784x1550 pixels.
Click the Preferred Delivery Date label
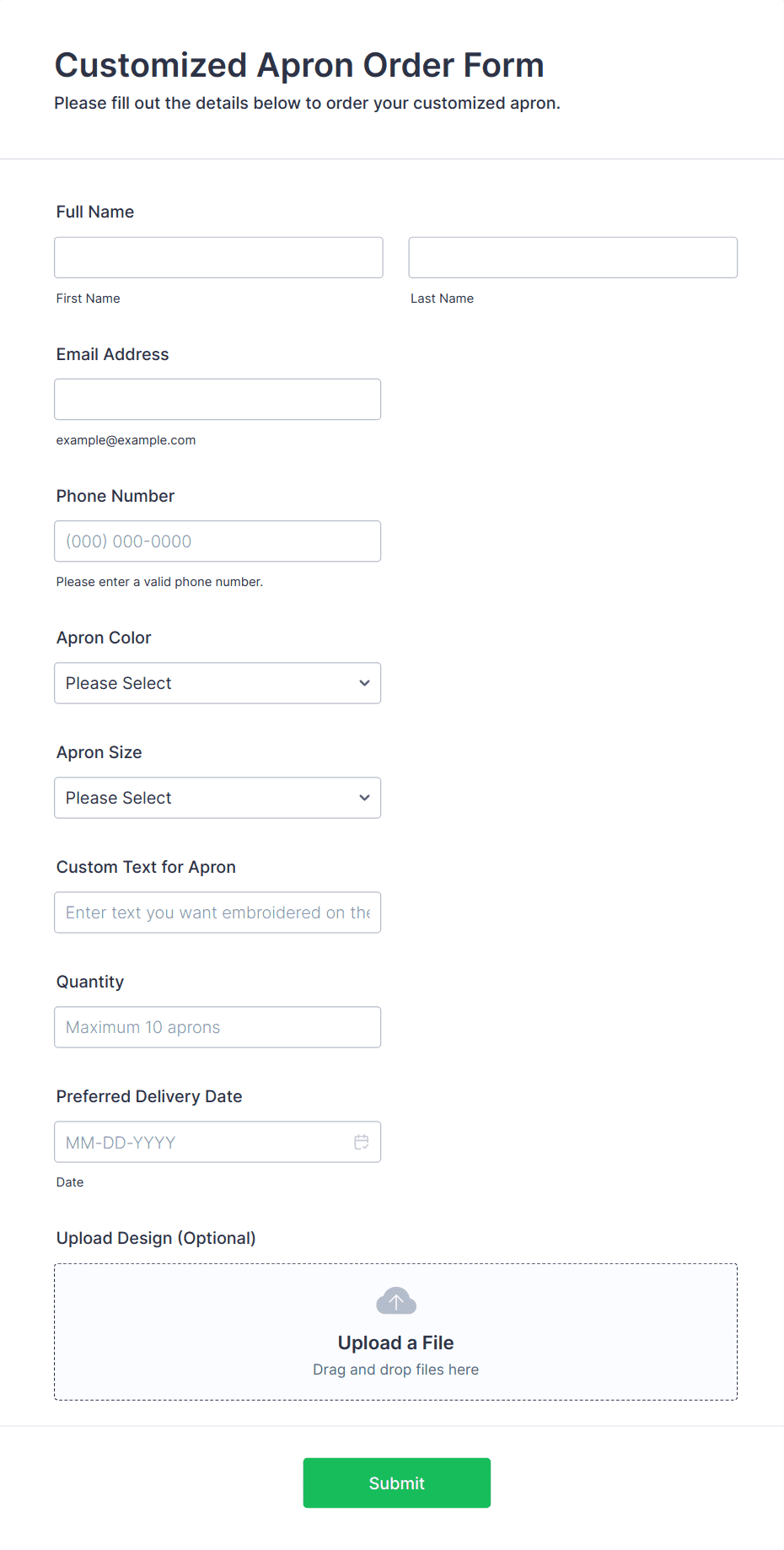pos(149,1096)
